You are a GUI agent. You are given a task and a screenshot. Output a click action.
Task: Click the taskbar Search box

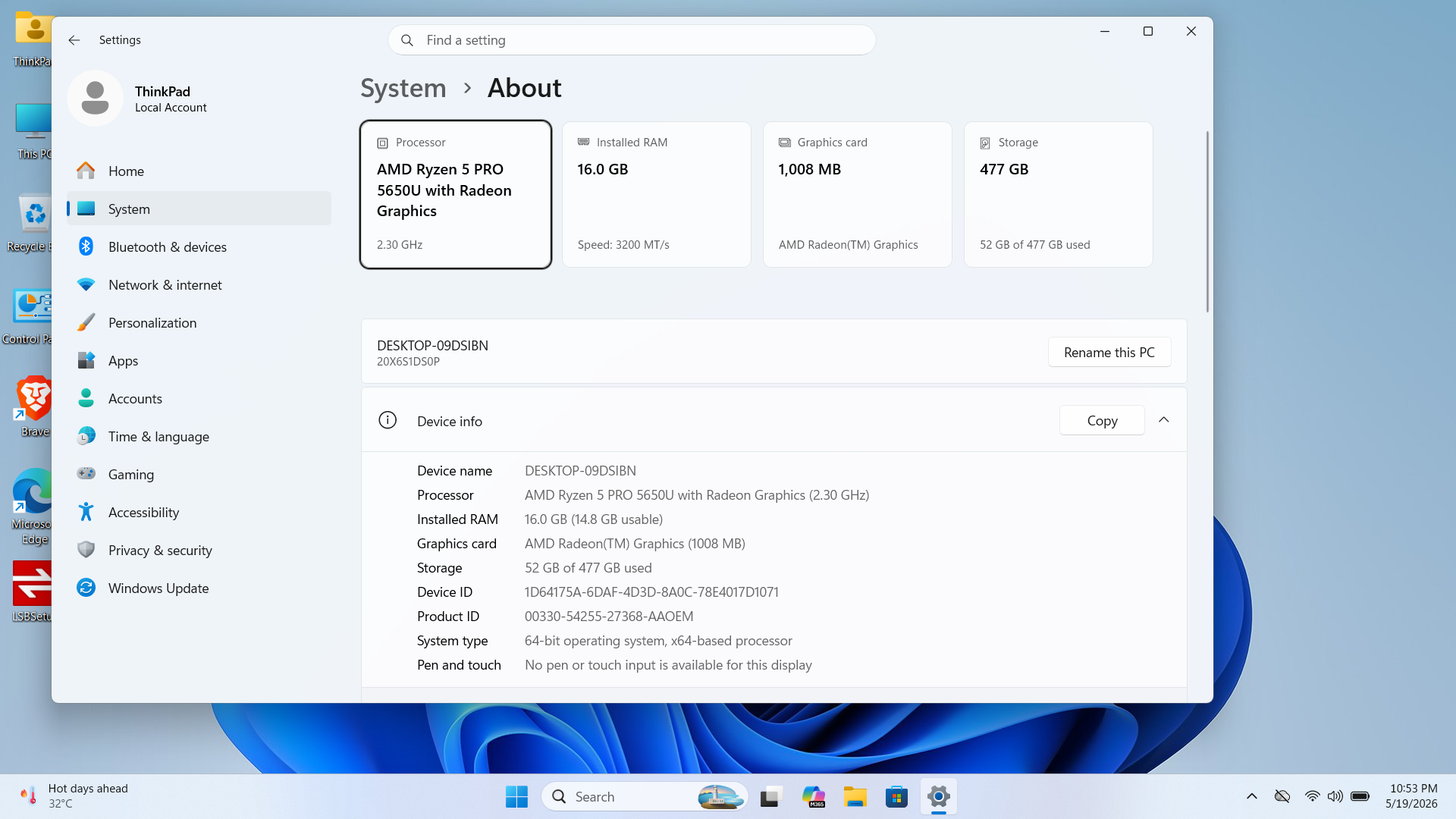pyautogui.click(x=645, y=796)
